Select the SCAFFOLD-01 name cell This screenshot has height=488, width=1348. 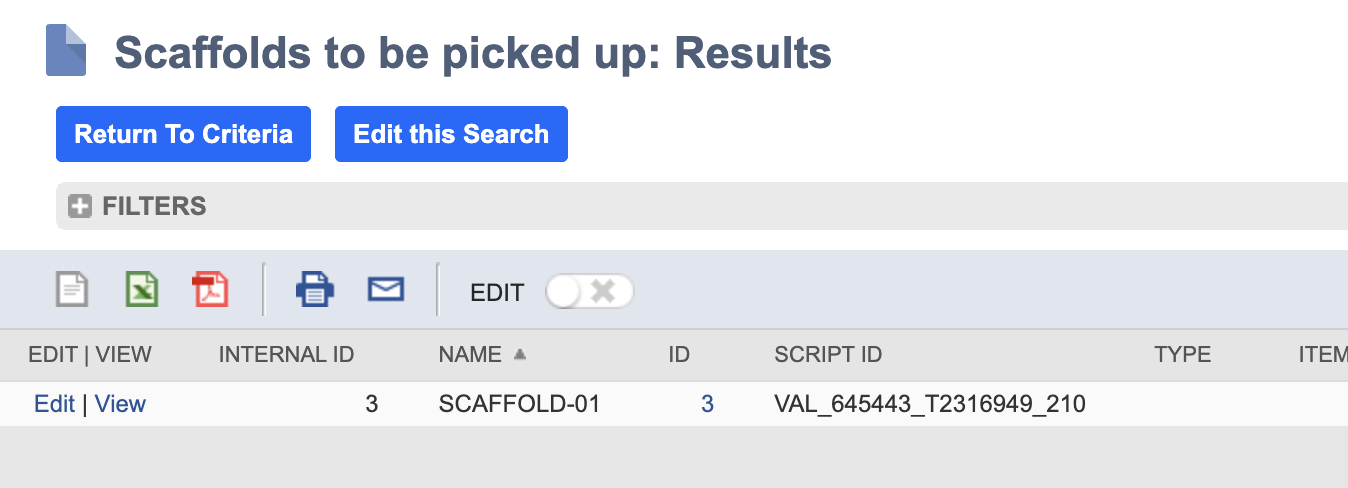click(519, 404)
